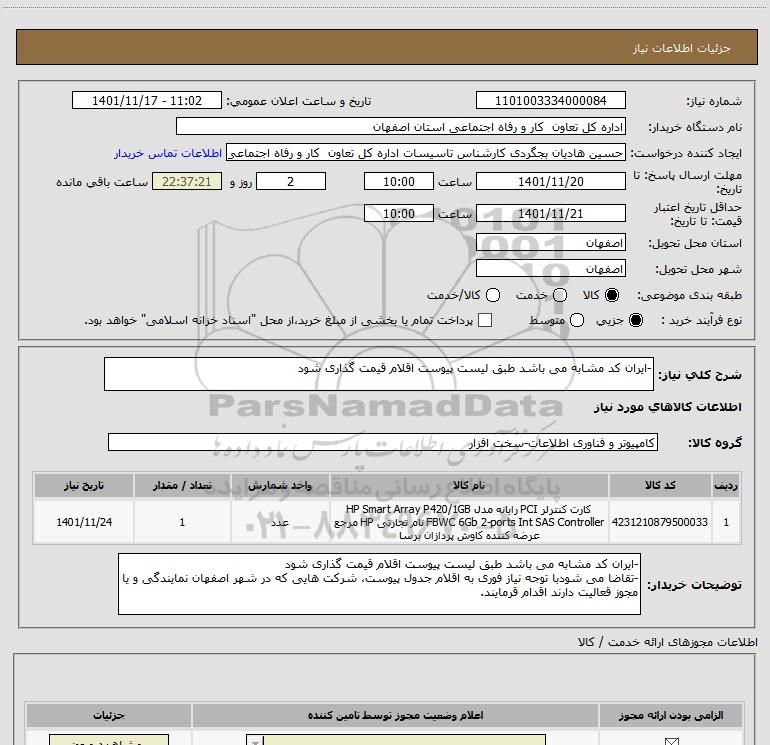The height and width of the screenshot is (745, 770).
Task: Click the اطلاعات مجوزهای ارائه خدمت / کالا heading
Action: point(667,642)
